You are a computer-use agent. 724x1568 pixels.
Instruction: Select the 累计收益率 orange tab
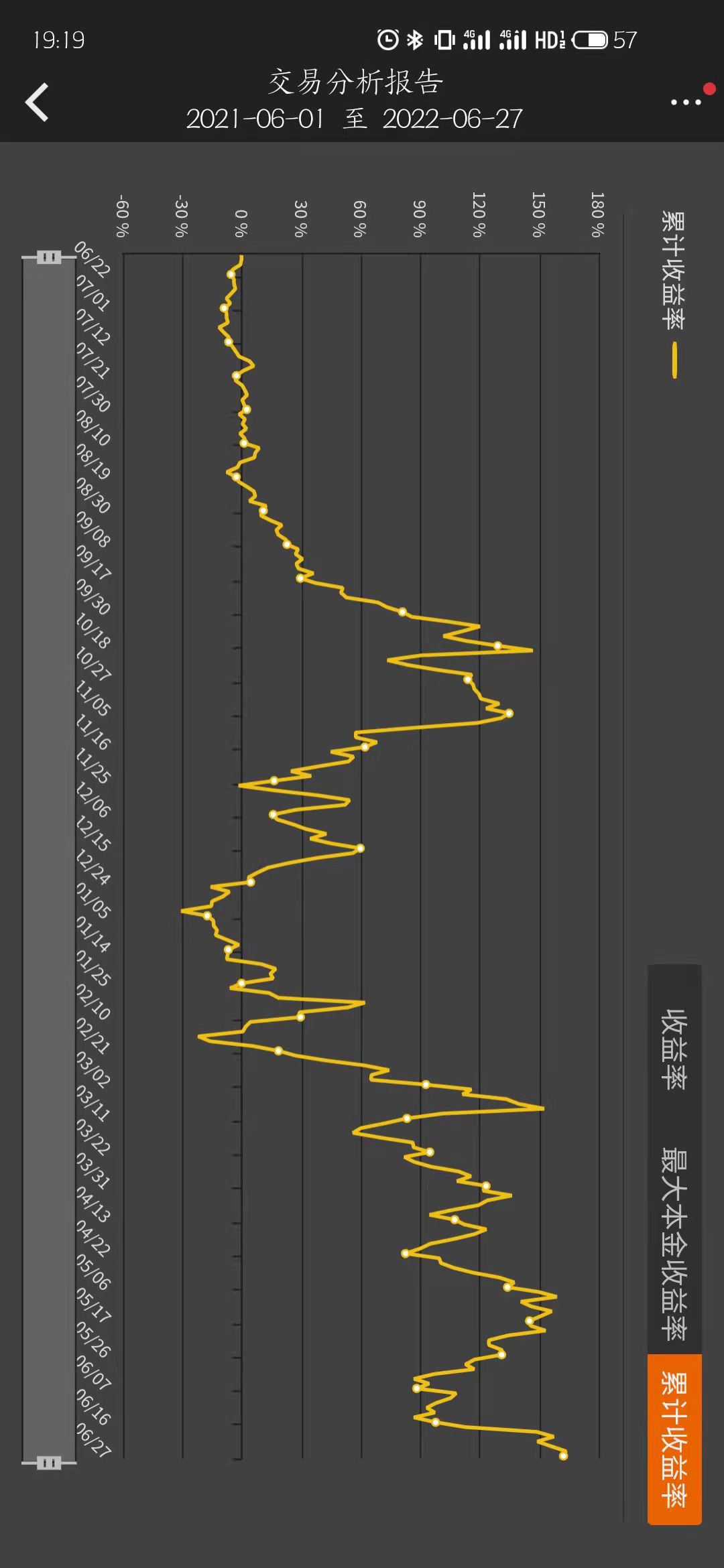[x=674, y=1439]
